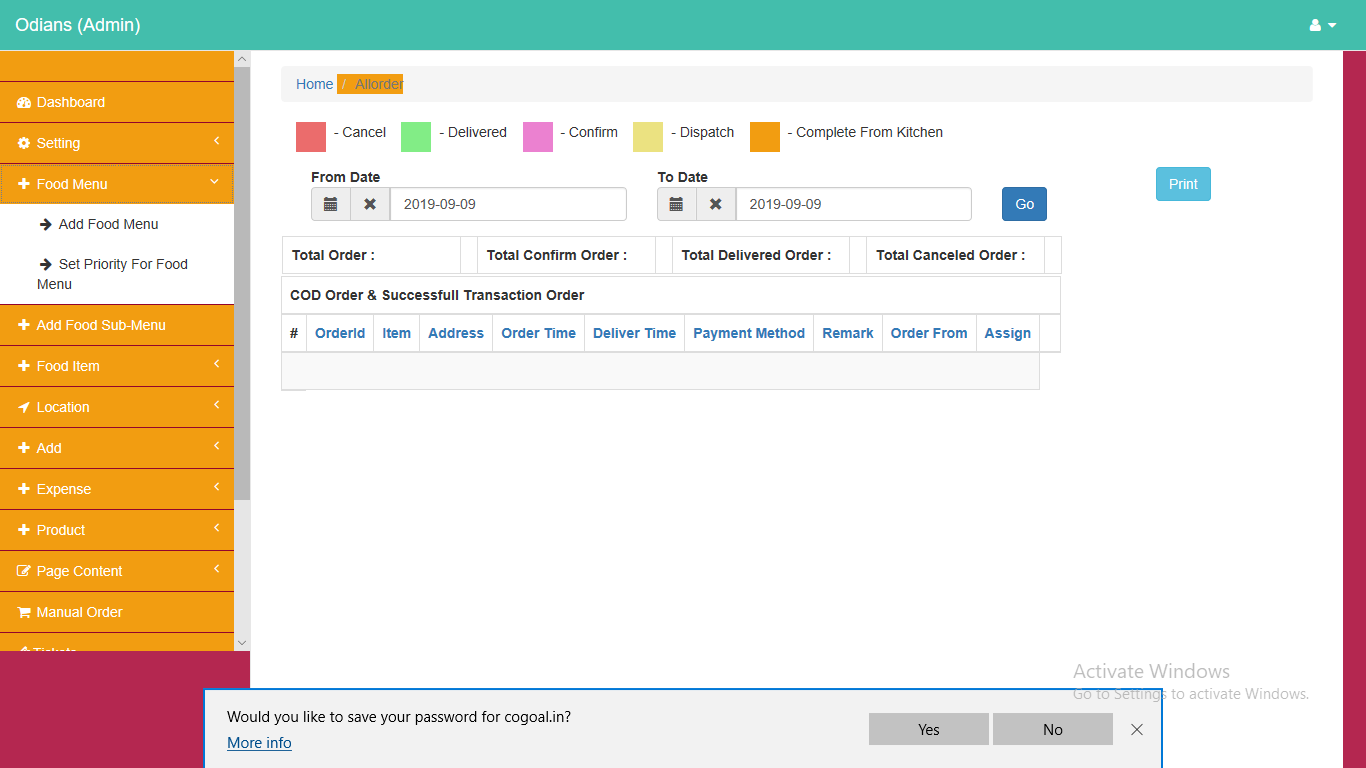Click the Home breadcrumb link
Viewport: 1366px width, 768px height.
[314, 84]
